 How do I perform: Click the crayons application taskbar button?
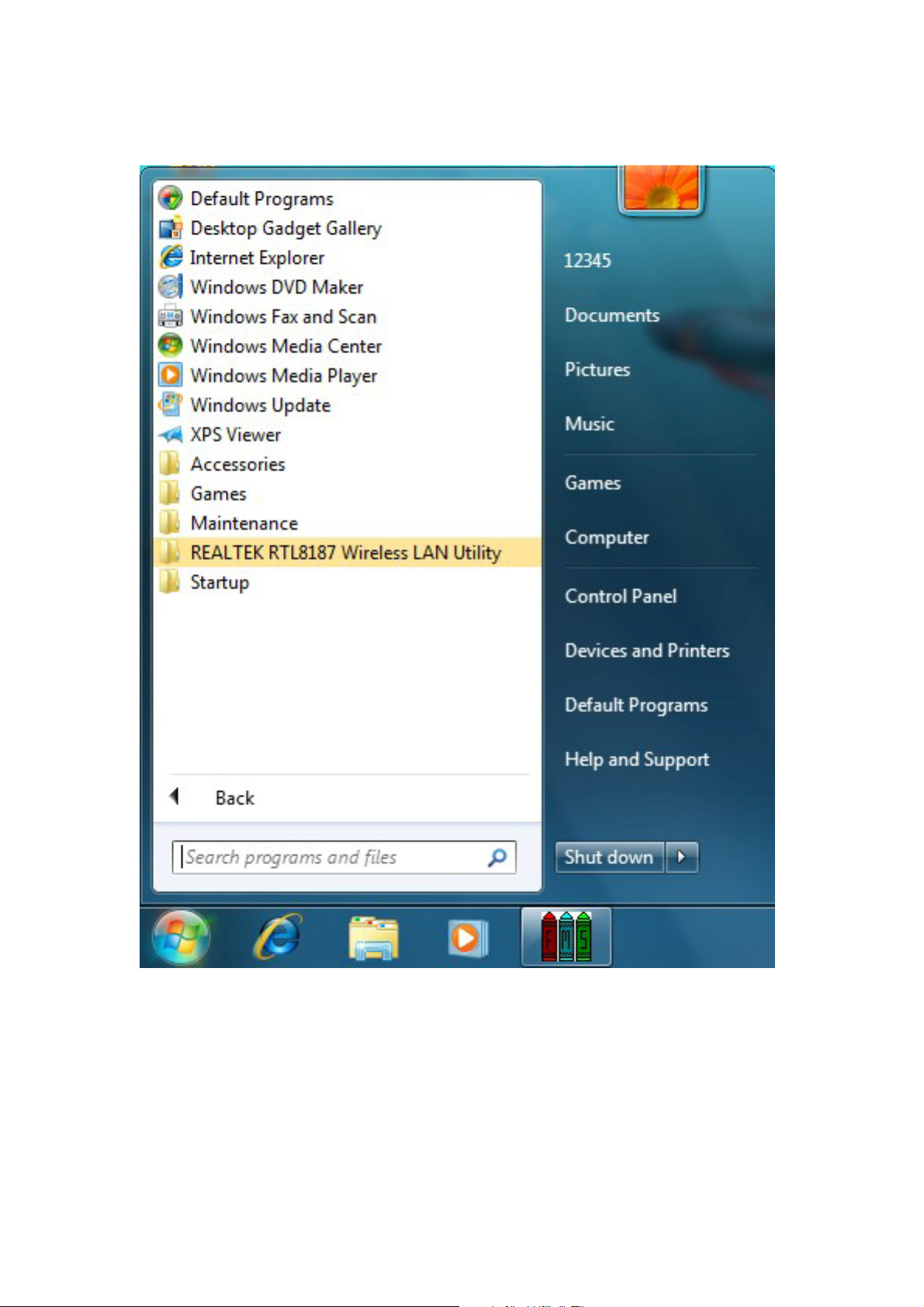click(x=566, y=937)
